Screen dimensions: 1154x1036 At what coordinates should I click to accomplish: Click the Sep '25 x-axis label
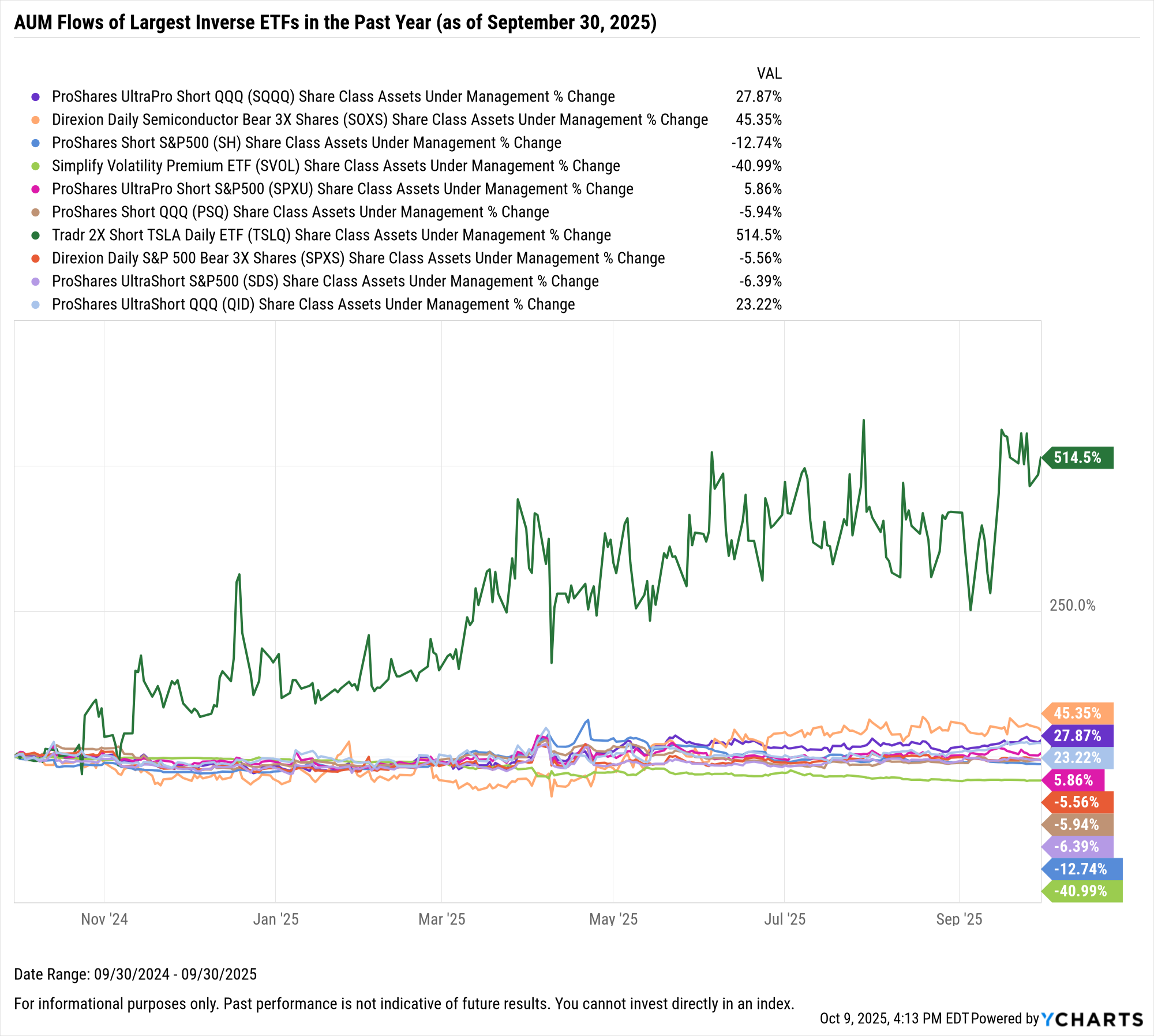coord(959,919)
